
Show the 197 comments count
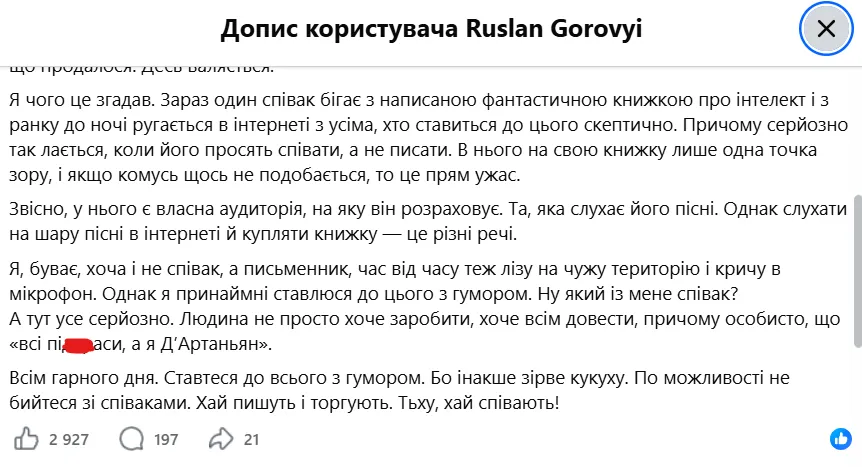point(165,439)
